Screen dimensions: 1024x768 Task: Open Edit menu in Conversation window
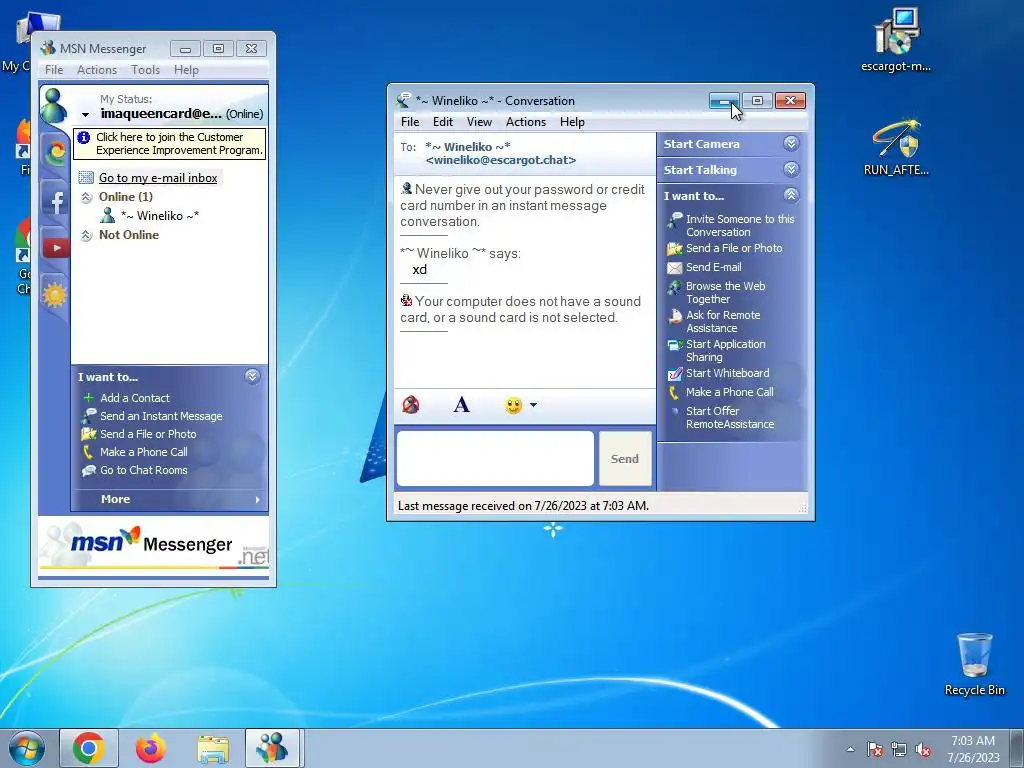[442, 122]
